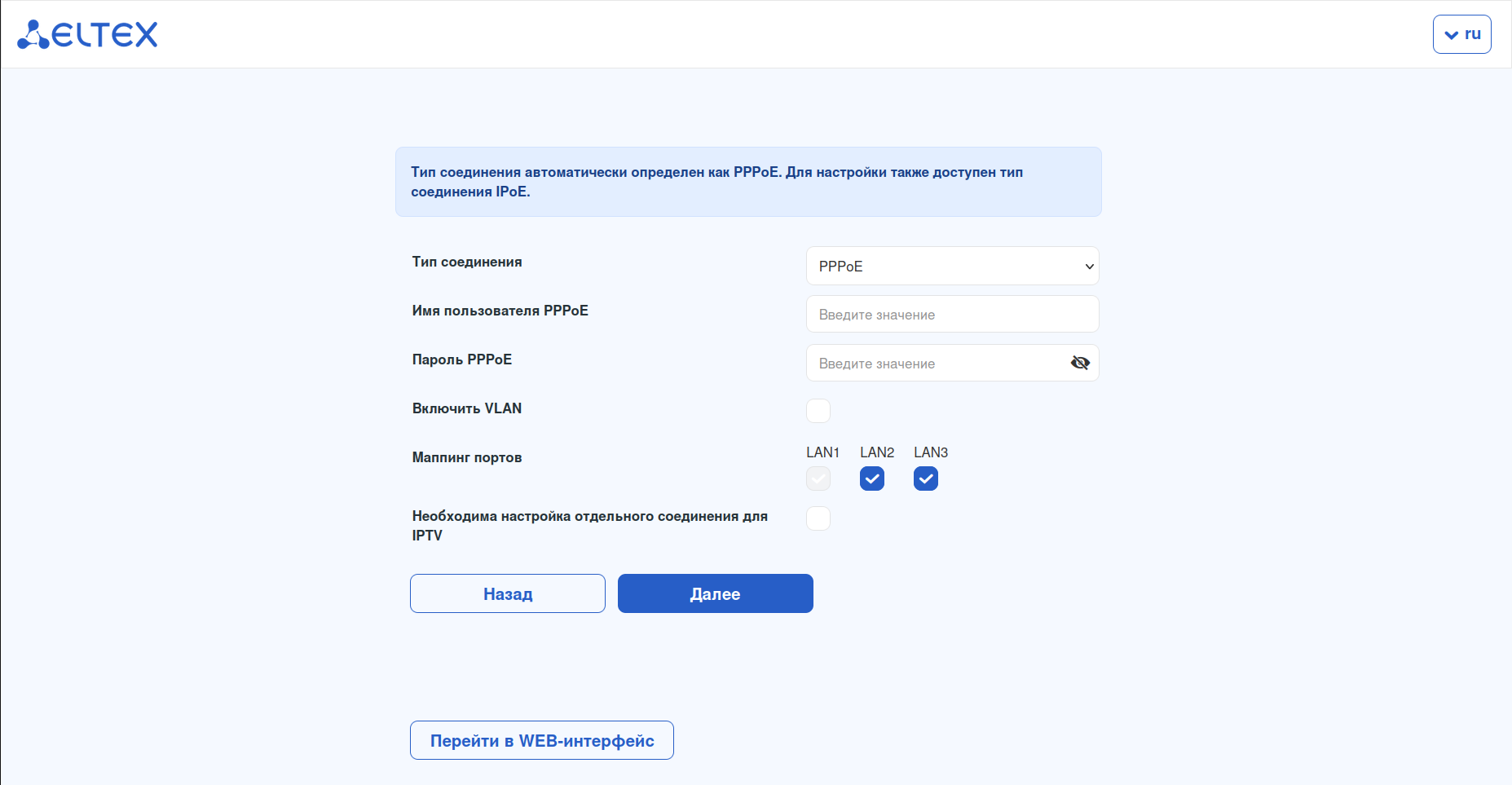Click the PPPoE auto-detection info banner

747,182
